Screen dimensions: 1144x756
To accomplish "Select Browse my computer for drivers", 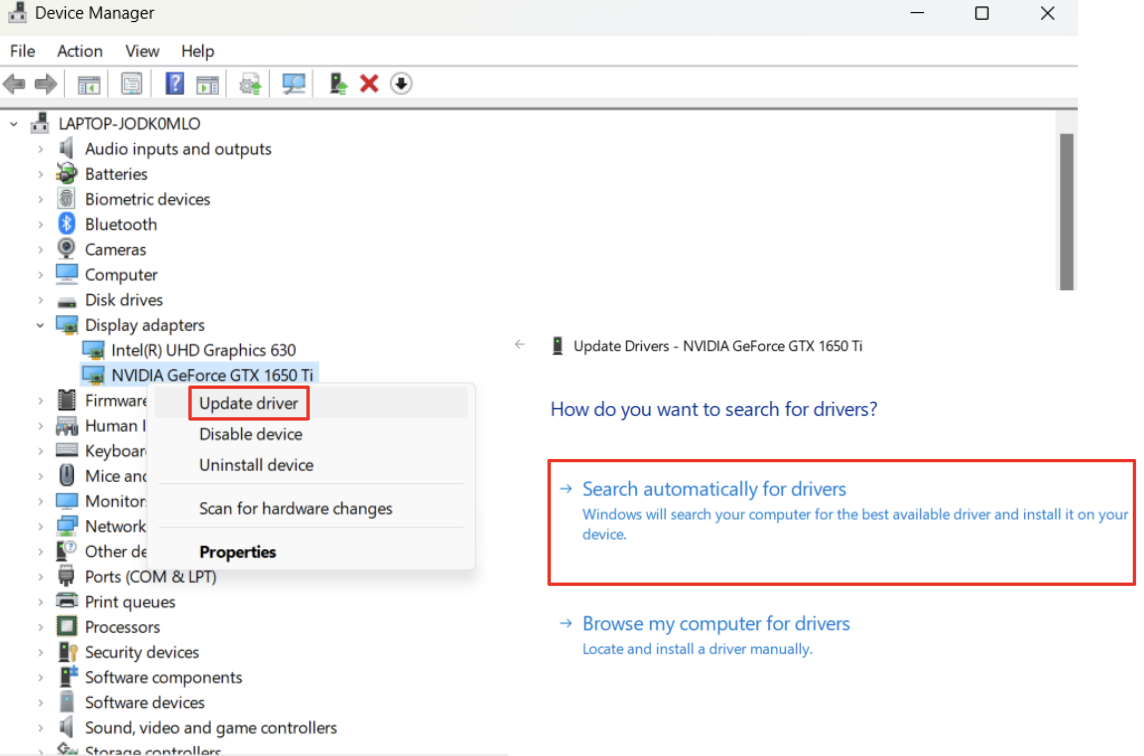I will pos(716,623).
